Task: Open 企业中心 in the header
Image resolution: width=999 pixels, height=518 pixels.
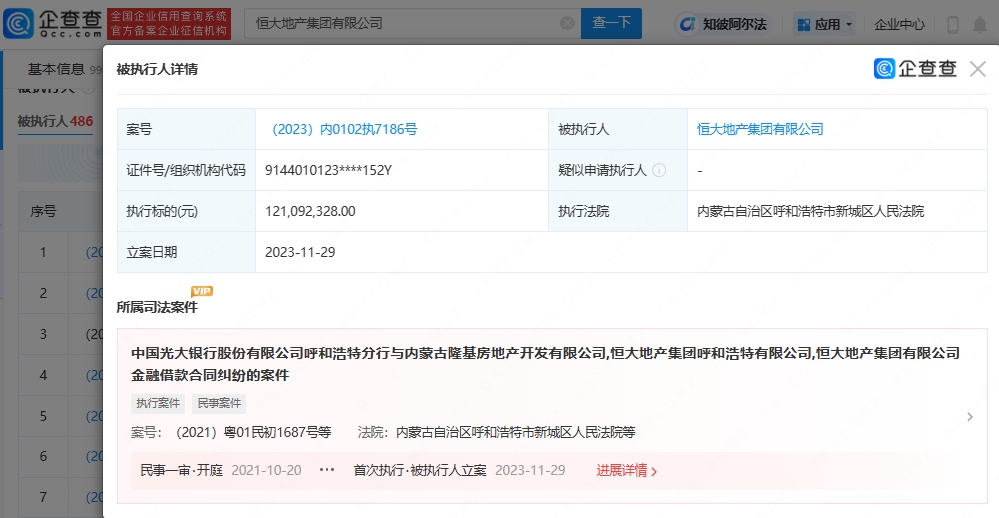Action: (899, 24)
